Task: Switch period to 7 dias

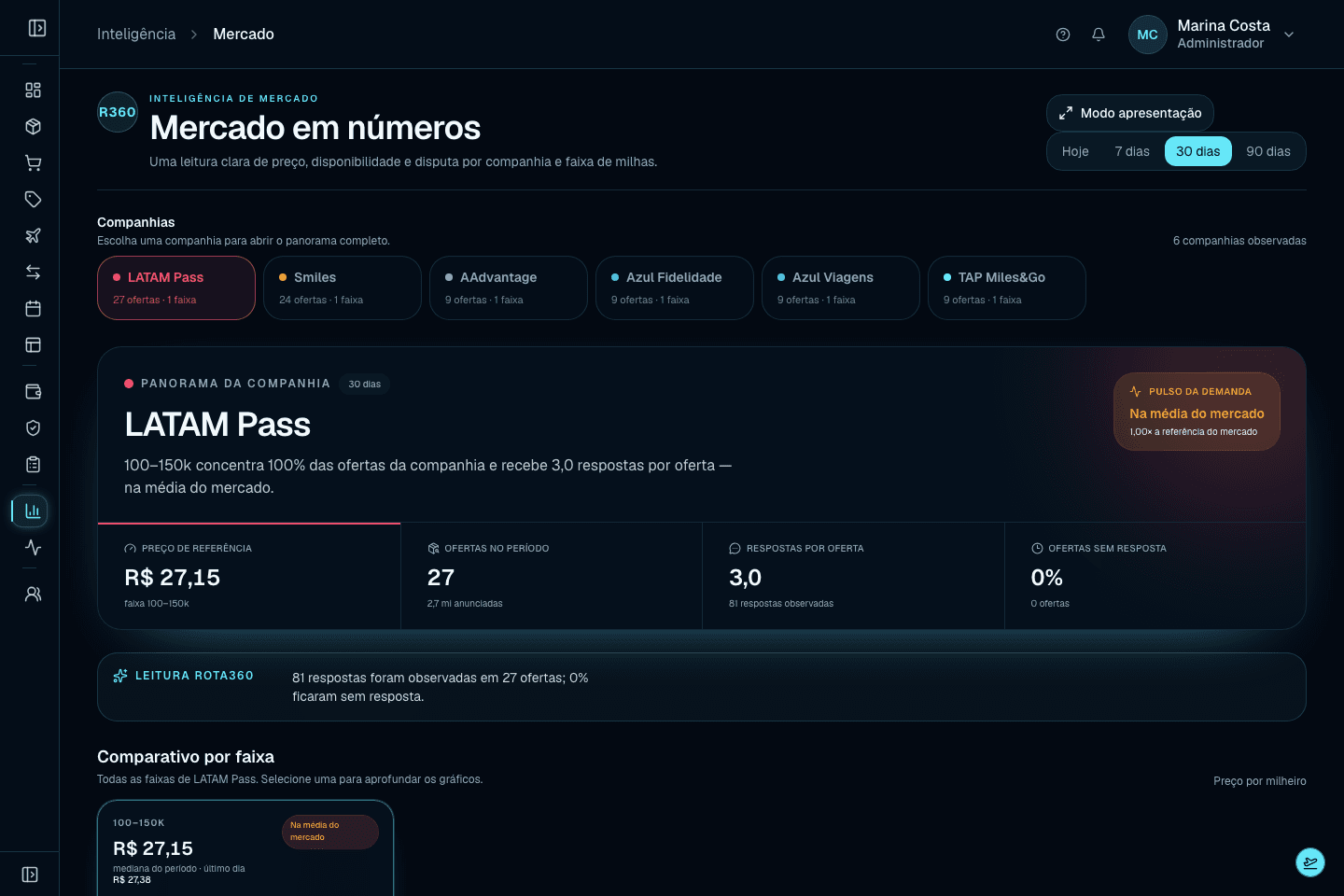Action: tap(1132, 151)
